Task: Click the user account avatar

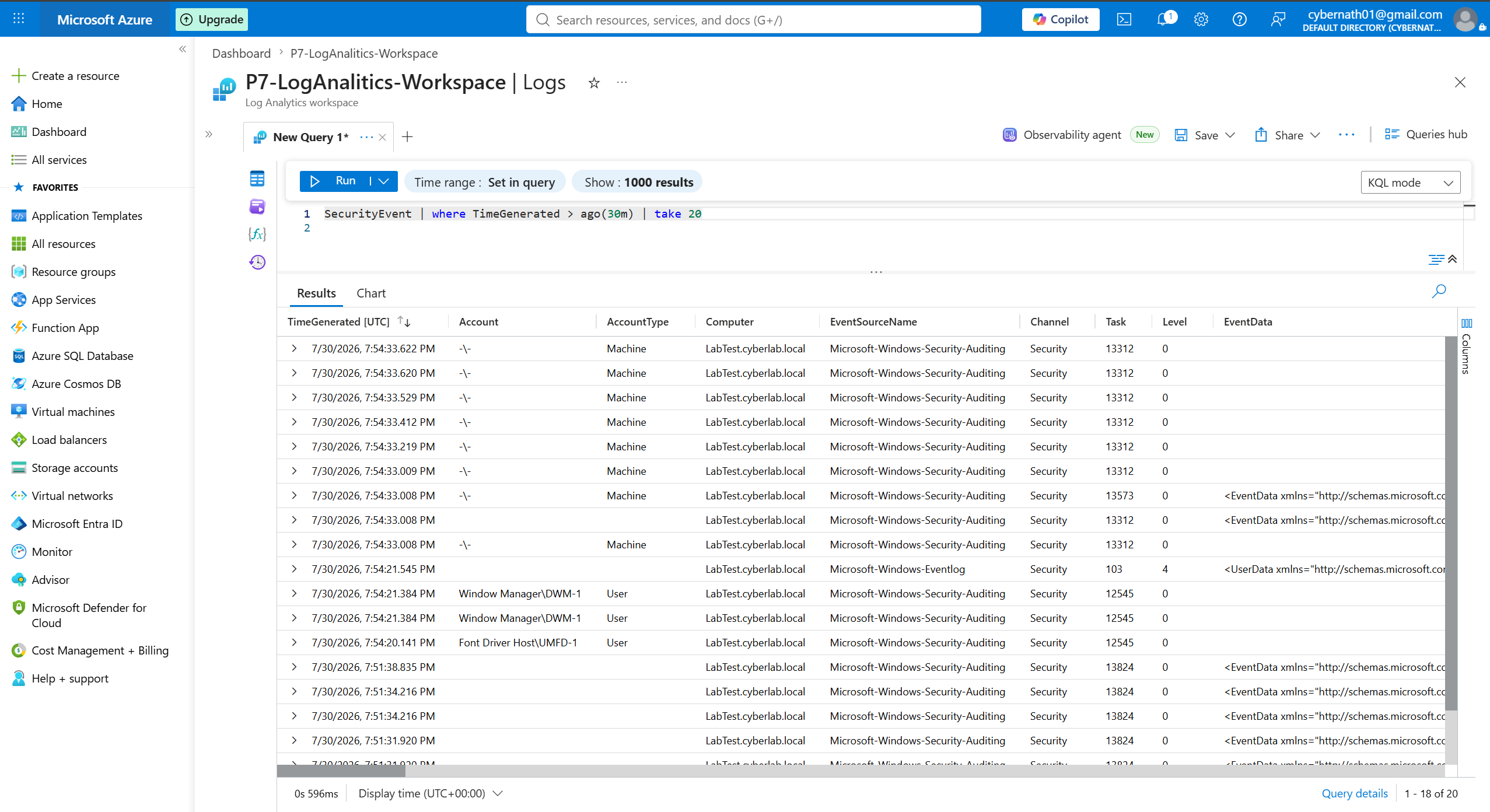Action: [x=1465, y=19]
